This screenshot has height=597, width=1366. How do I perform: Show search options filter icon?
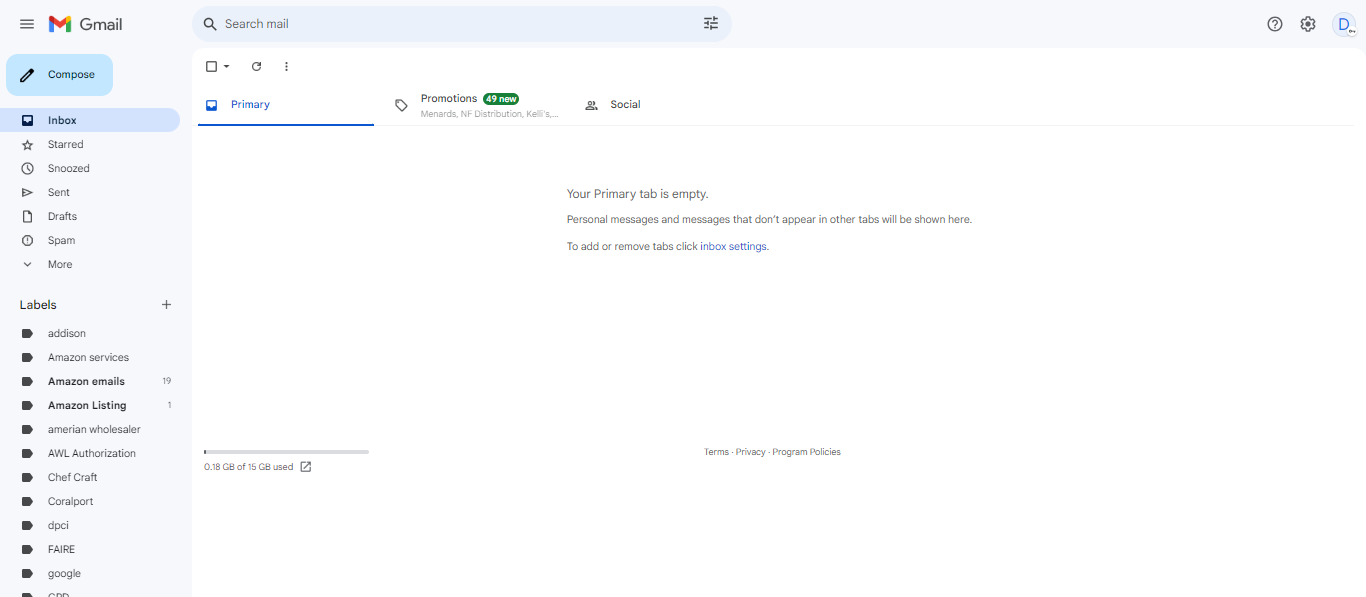coord(711,24)
